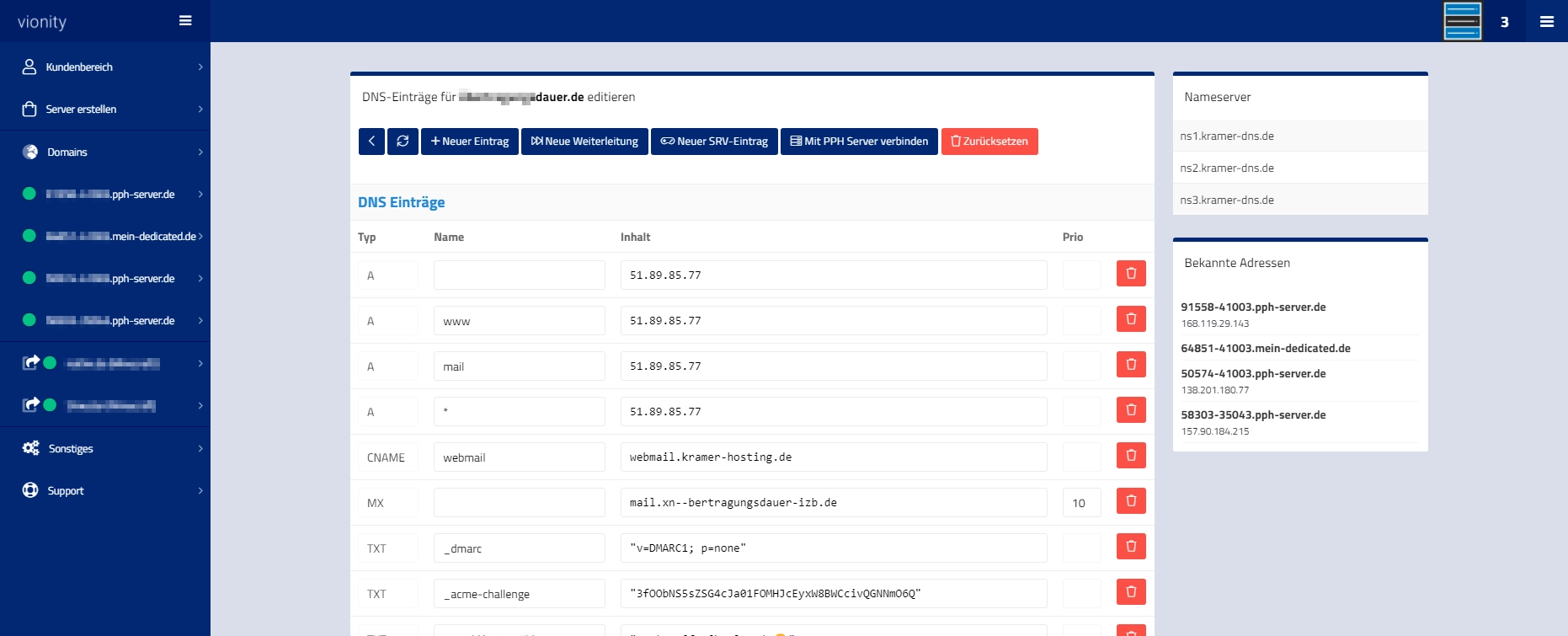Click the Domains globe icon

30,152
